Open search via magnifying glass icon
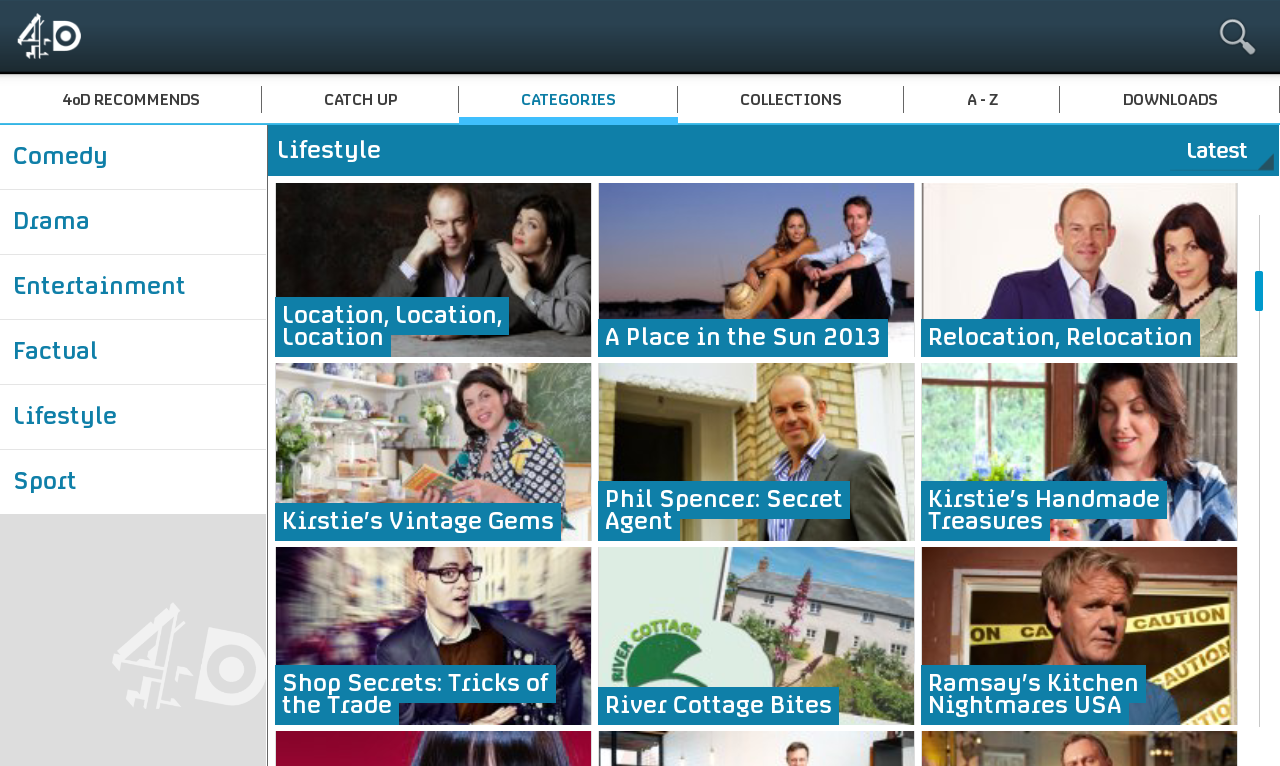 pyautogui.click(x=1237, y=37)
